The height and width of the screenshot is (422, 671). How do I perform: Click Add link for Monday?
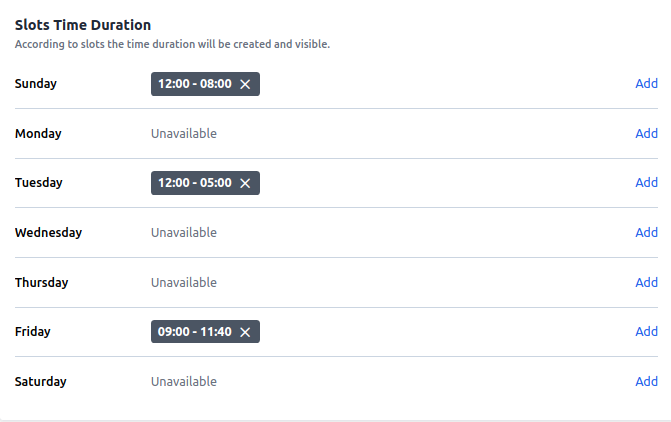pyautogui.click(x=646, y=134)
